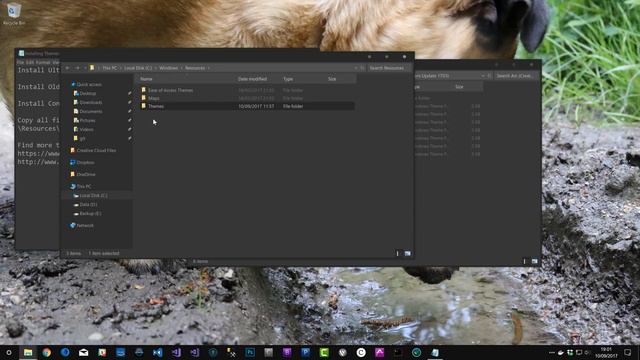Open Downloads in the sidebar
Viewport: 640px width, 360px height.
[90, 102]
